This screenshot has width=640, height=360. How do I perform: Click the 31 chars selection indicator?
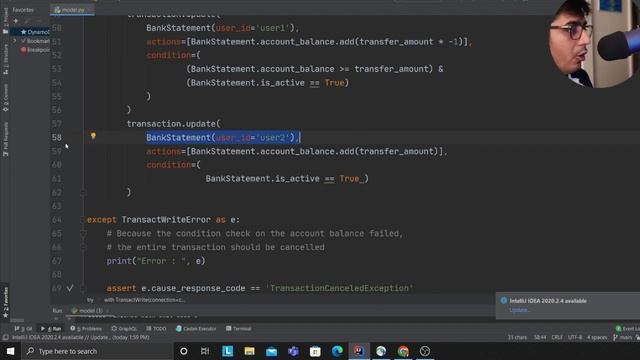point(517,338)
